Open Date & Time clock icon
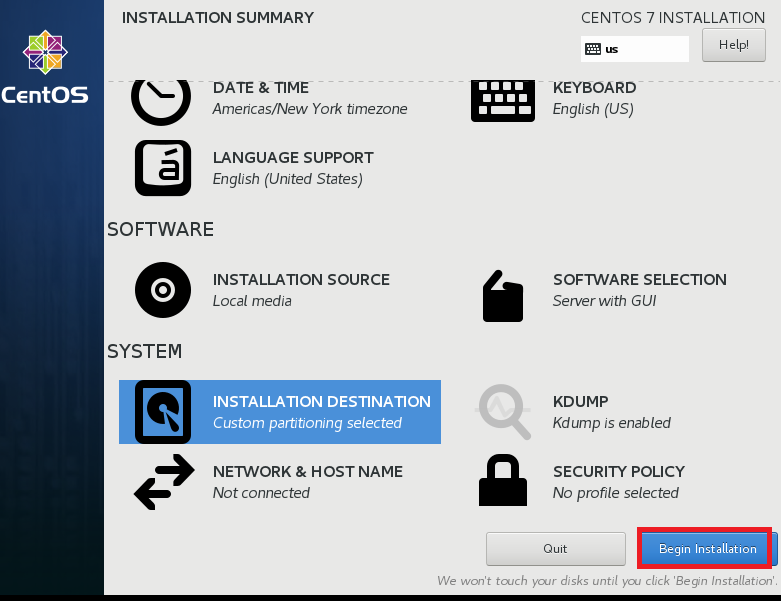 pos(161,101)
